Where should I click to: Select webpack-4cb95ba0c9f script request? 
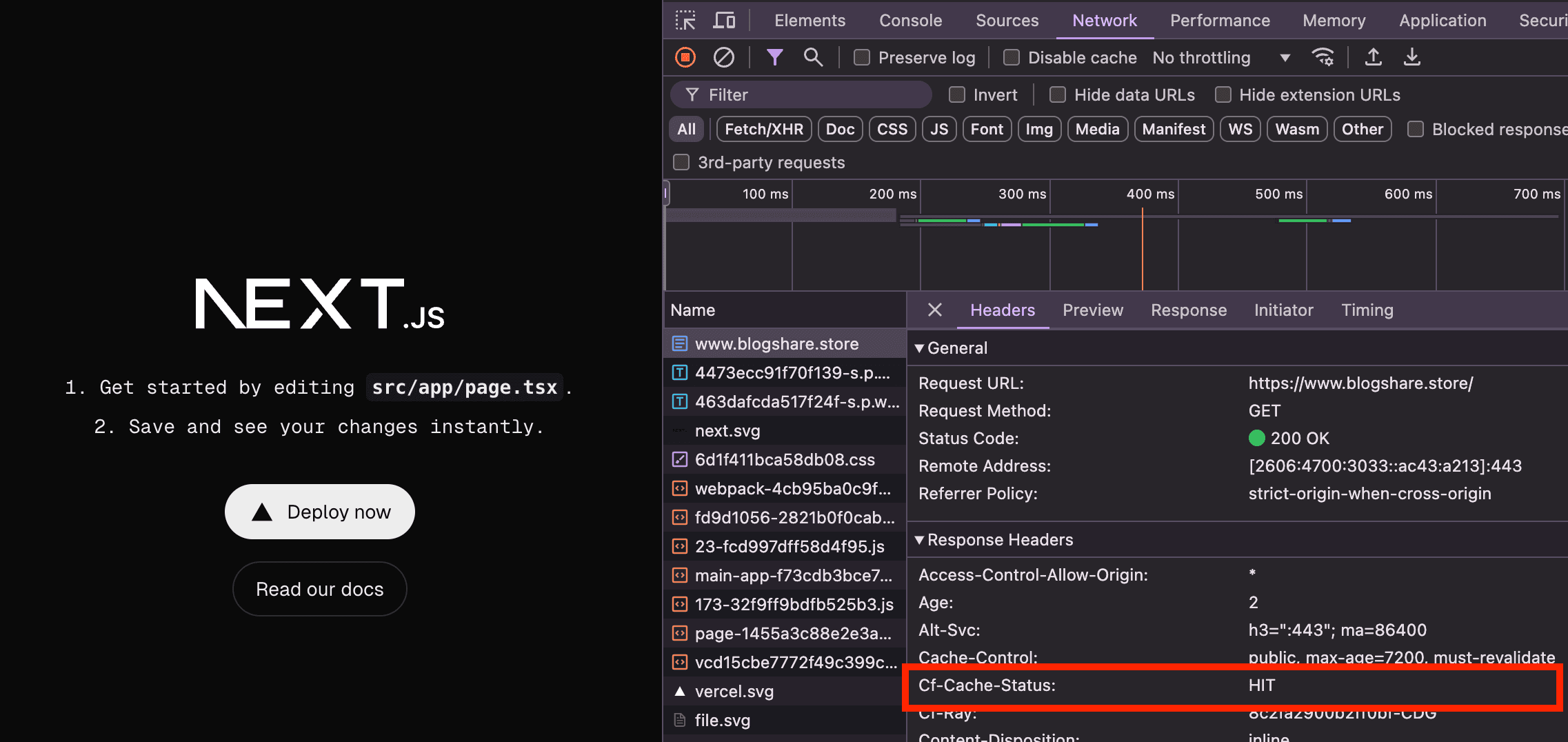click(785, 488)
